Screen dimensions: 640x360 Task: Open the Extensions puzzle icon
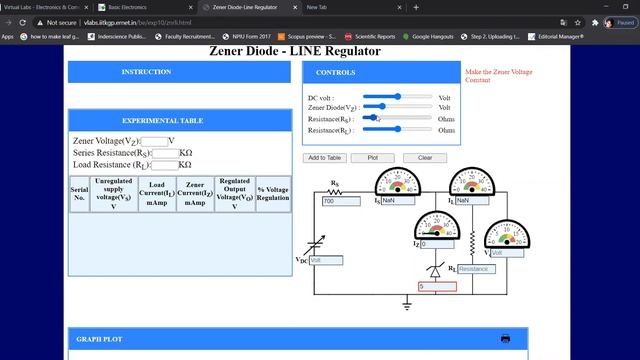click(x=595, y=23)
